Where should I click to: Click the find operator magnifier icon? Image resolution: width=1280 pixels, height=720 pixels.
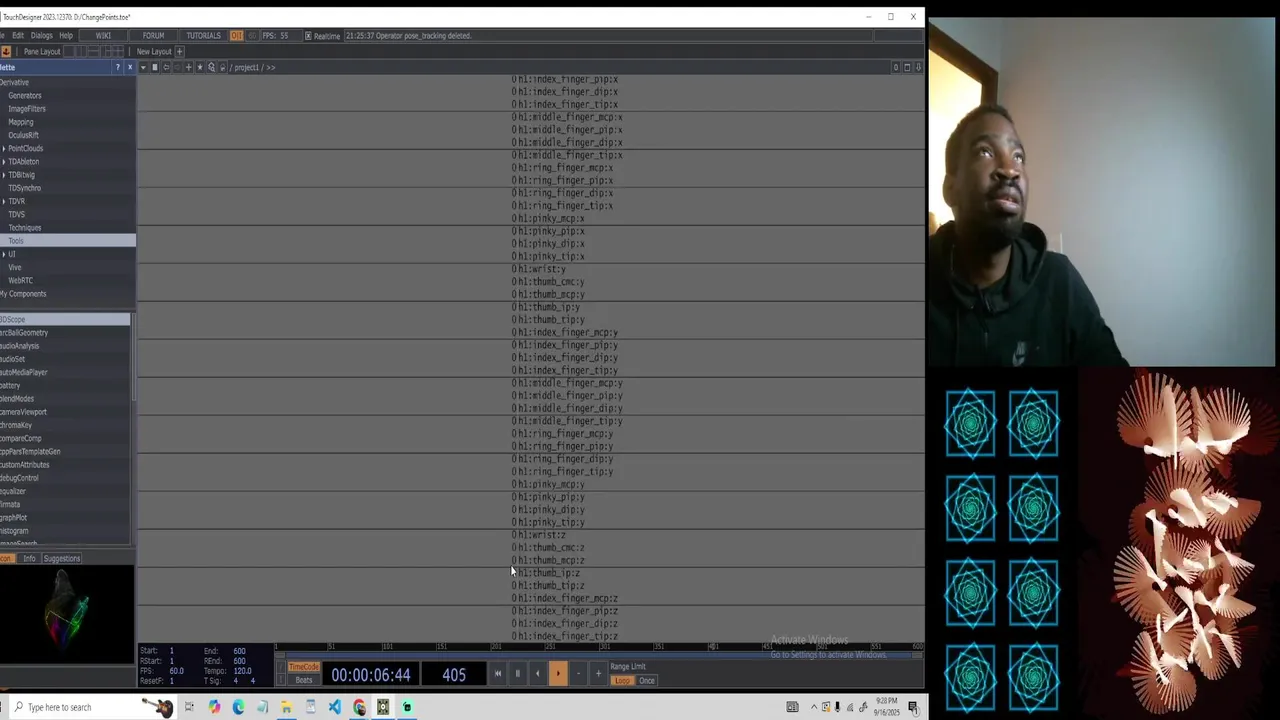[211, 67]
